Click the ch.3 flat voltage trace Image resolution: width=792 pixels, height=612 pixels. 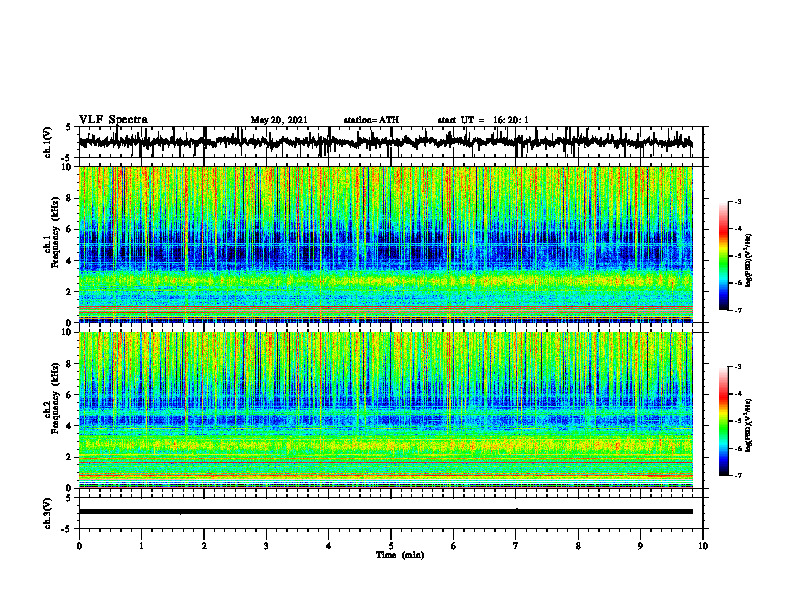385,512
